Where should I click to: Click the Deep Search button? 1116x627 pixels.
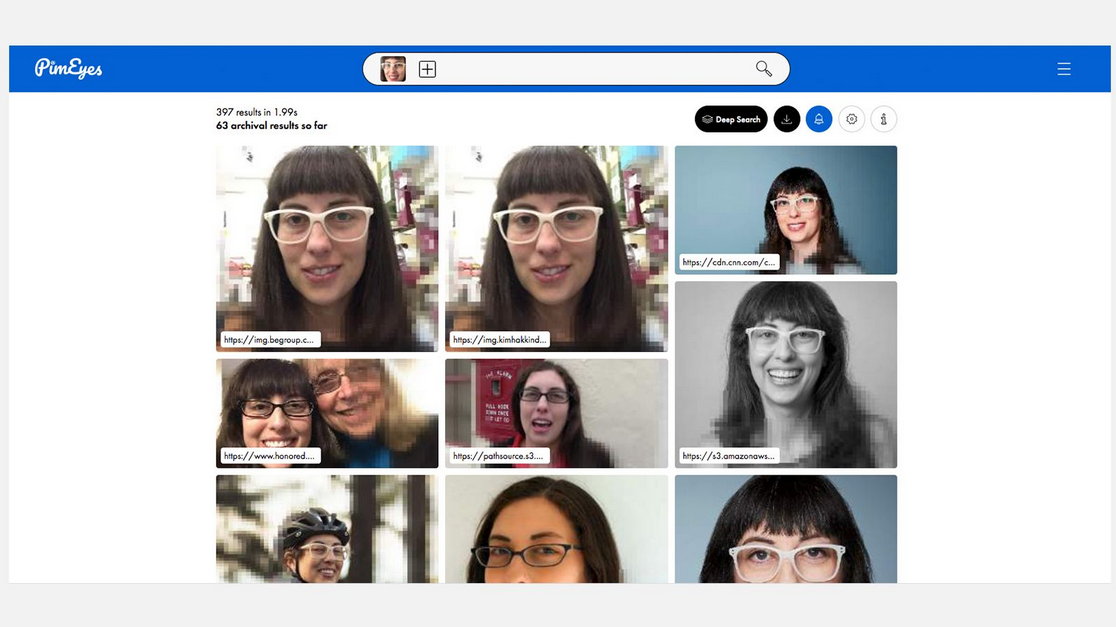click(x=731, y=119)
